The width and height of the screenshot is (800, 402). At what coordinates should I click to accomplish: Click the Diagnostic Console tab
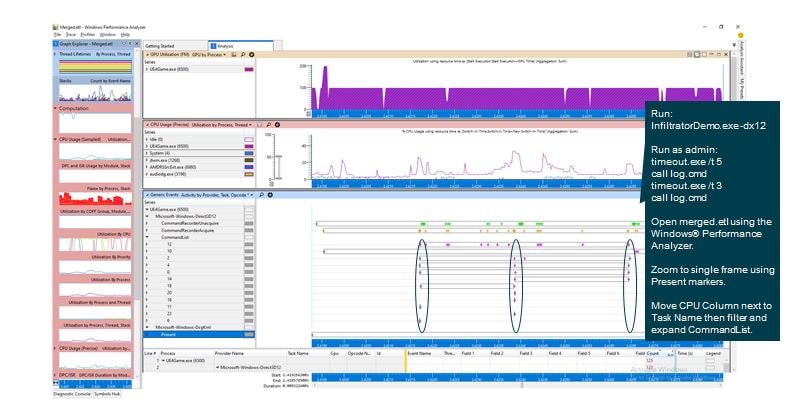pyautogui.click(x=72, y=394)
